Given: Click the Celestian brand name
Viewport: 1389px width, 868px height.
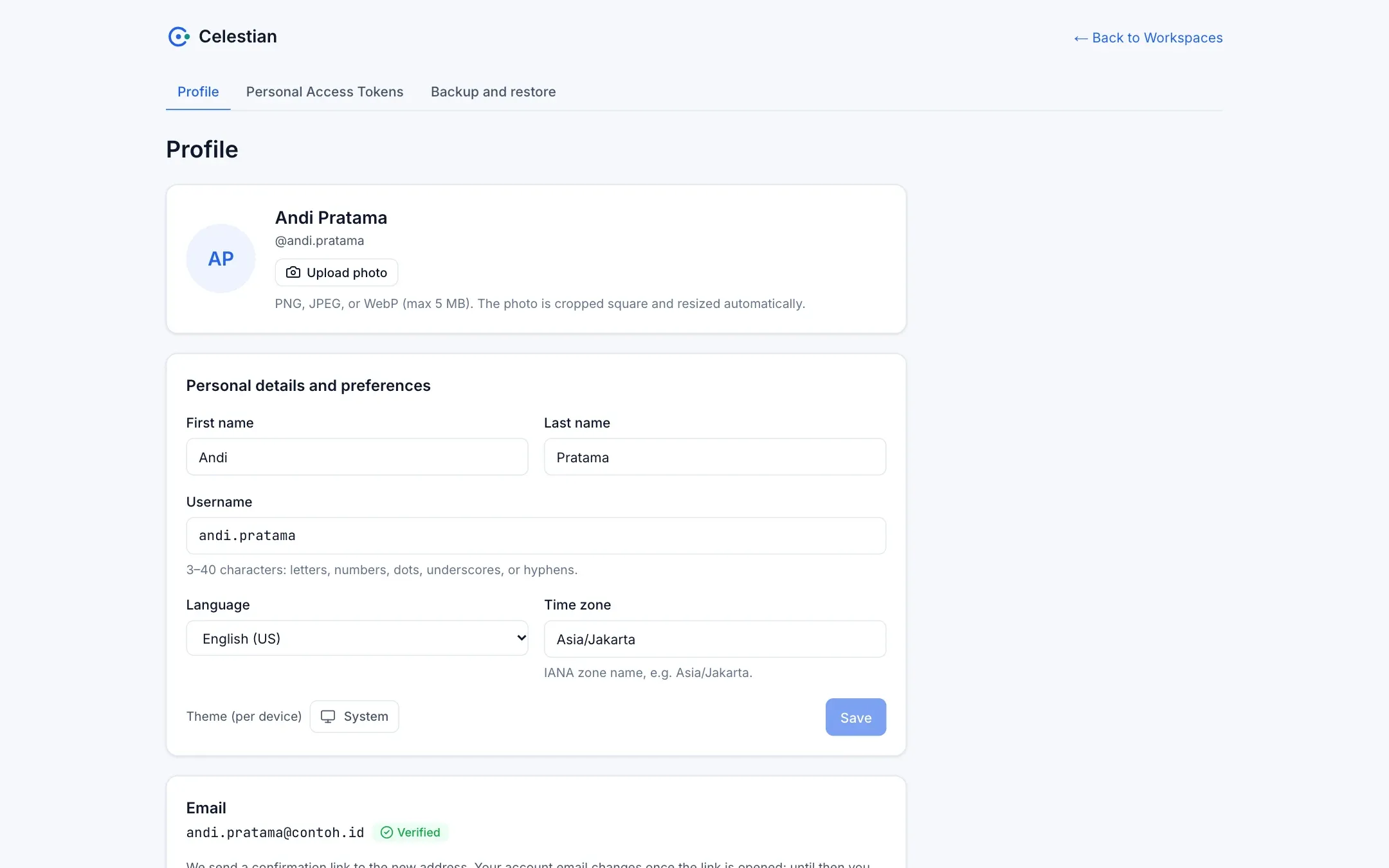Looking at the screenshot, I should tap(238, 37).
